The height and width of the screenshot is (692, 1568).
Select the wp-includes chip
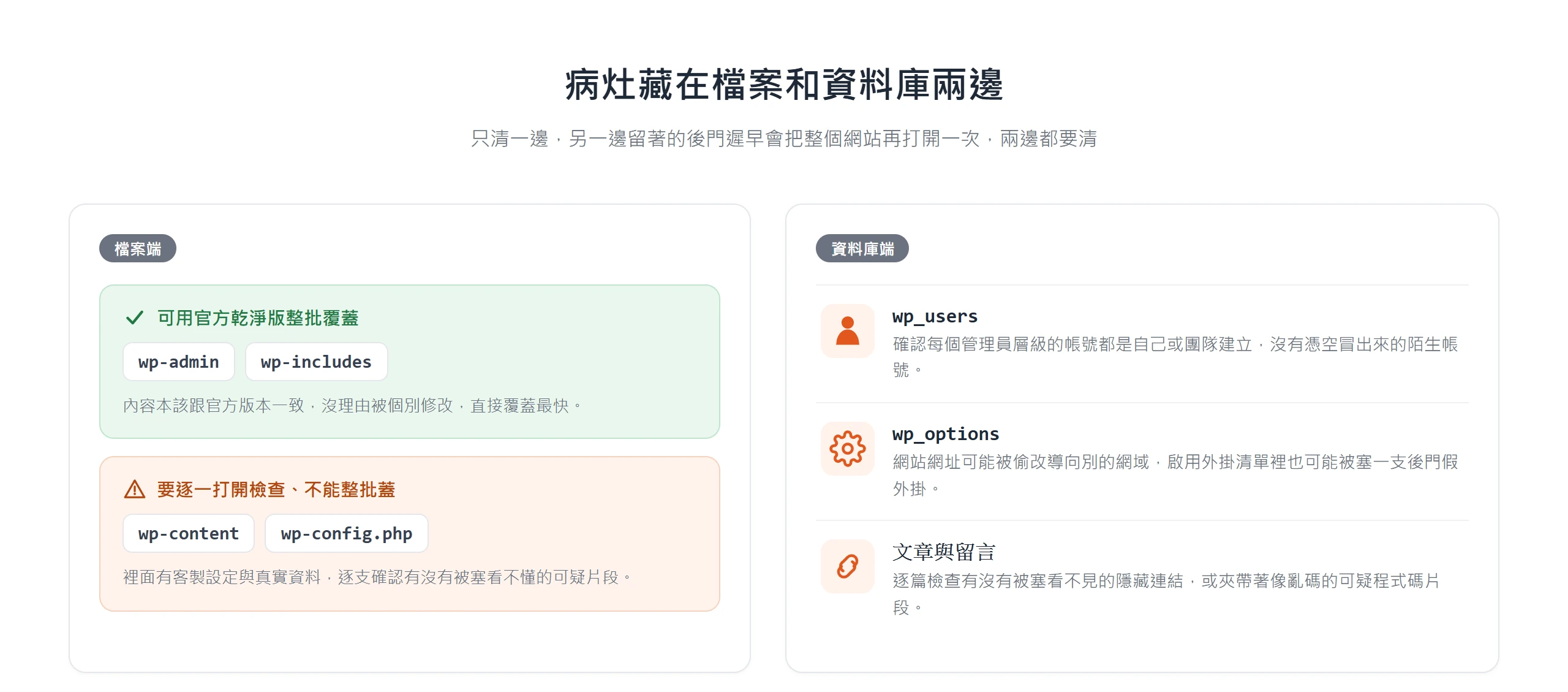[x=316, y=362]
